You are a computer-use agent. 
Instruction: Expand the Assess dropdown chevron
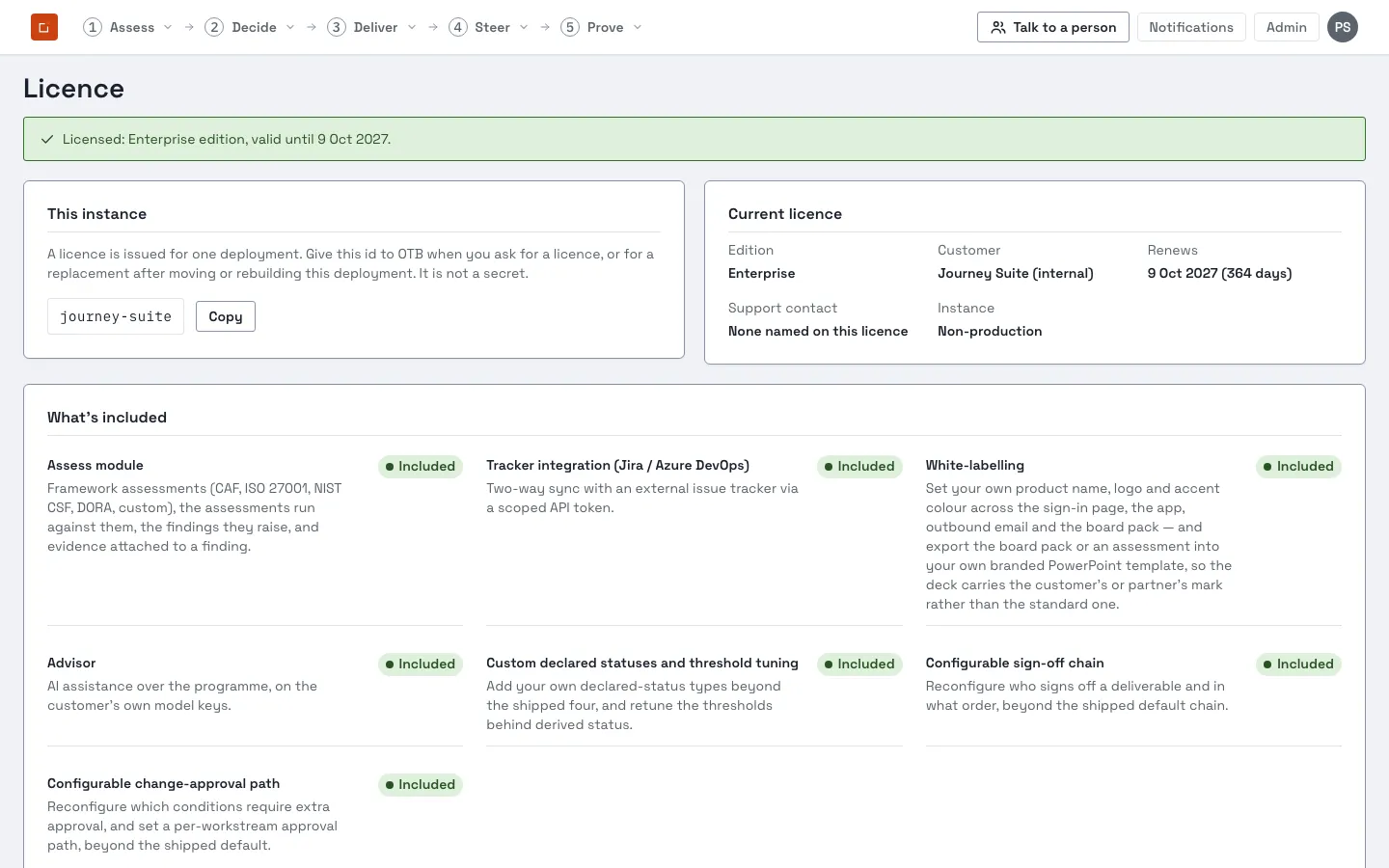(x=168, y=27)
